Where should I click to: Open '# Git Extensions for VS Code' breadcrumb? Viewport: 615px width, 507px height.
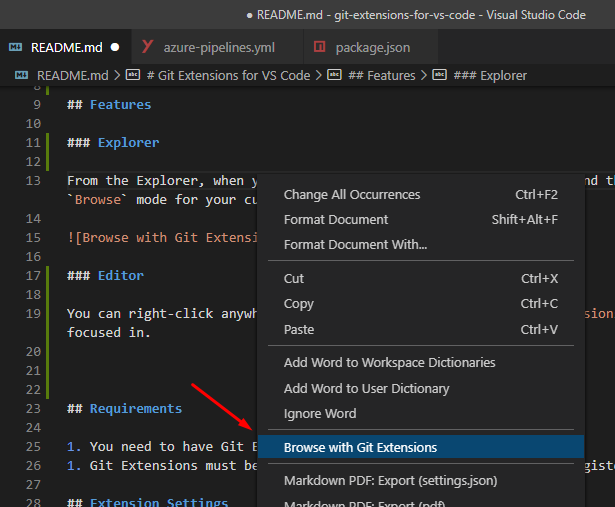[x=228, y=75]
